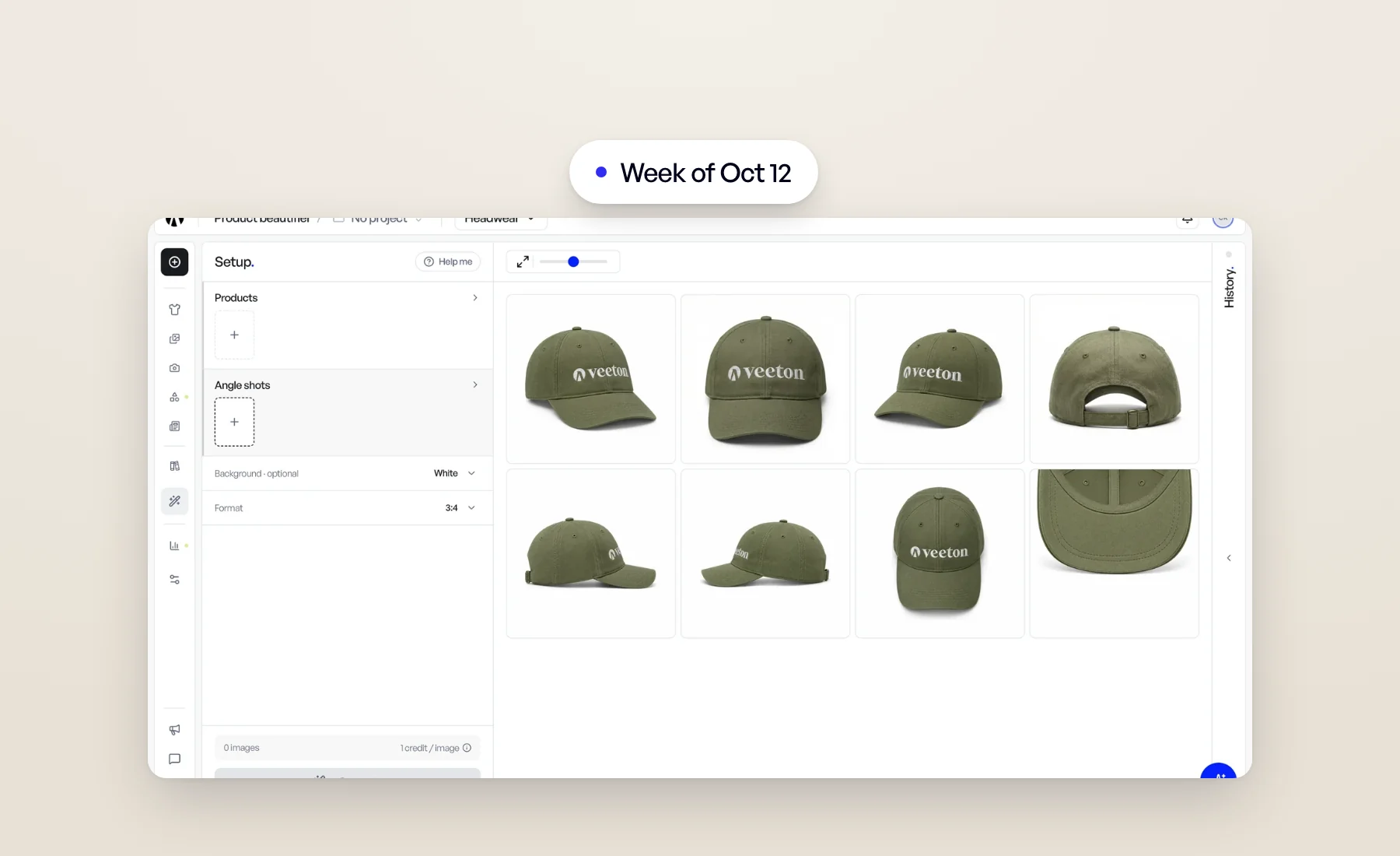The height and width of the screenshot is (856, 1400).
Task: Expand the Angle shots section chevron
Action: click(475, 385)
